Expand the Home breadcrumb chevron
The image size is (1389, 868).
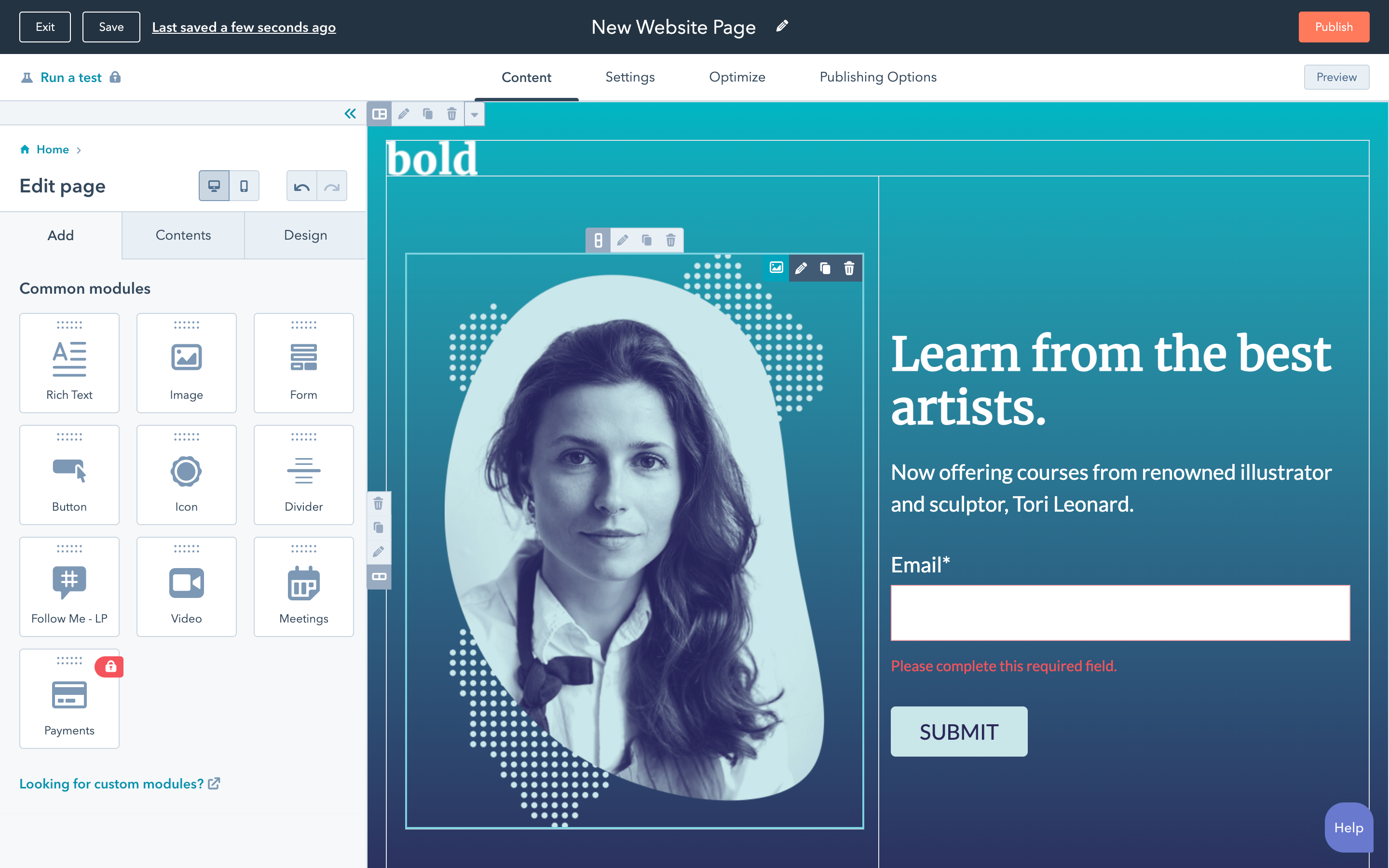coord(79,150)
